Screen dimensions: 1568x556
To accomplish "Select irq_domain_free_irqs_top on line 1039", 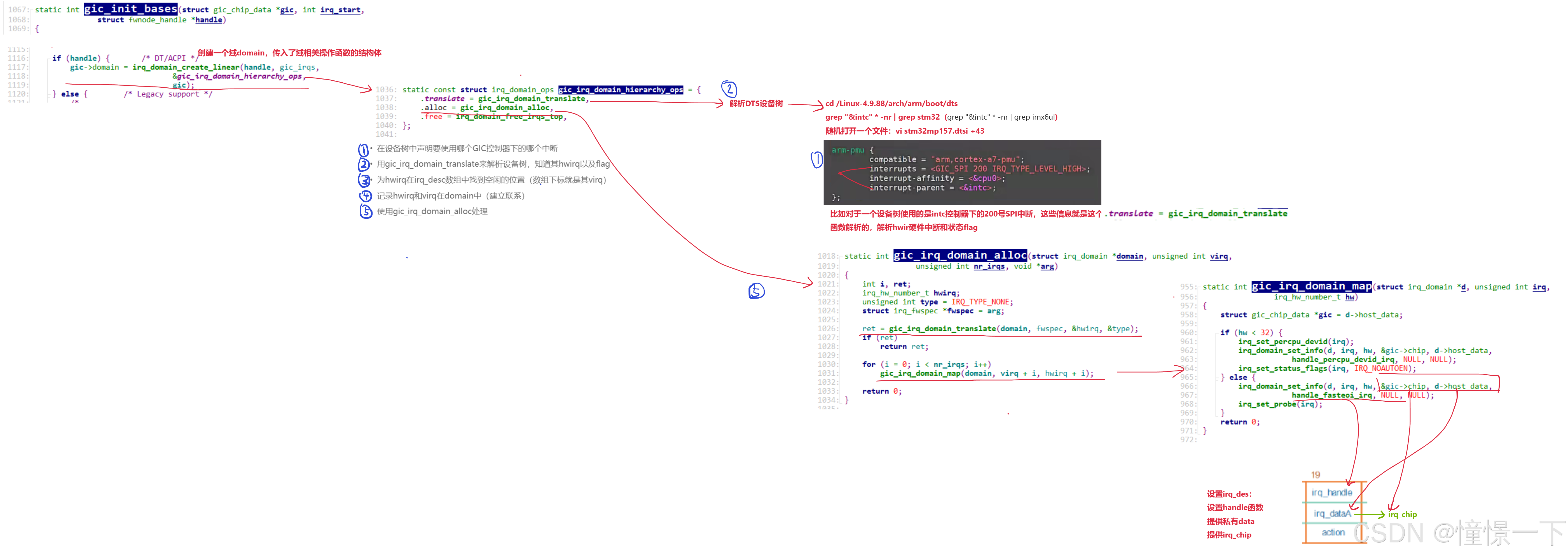I will pos(509,117).
